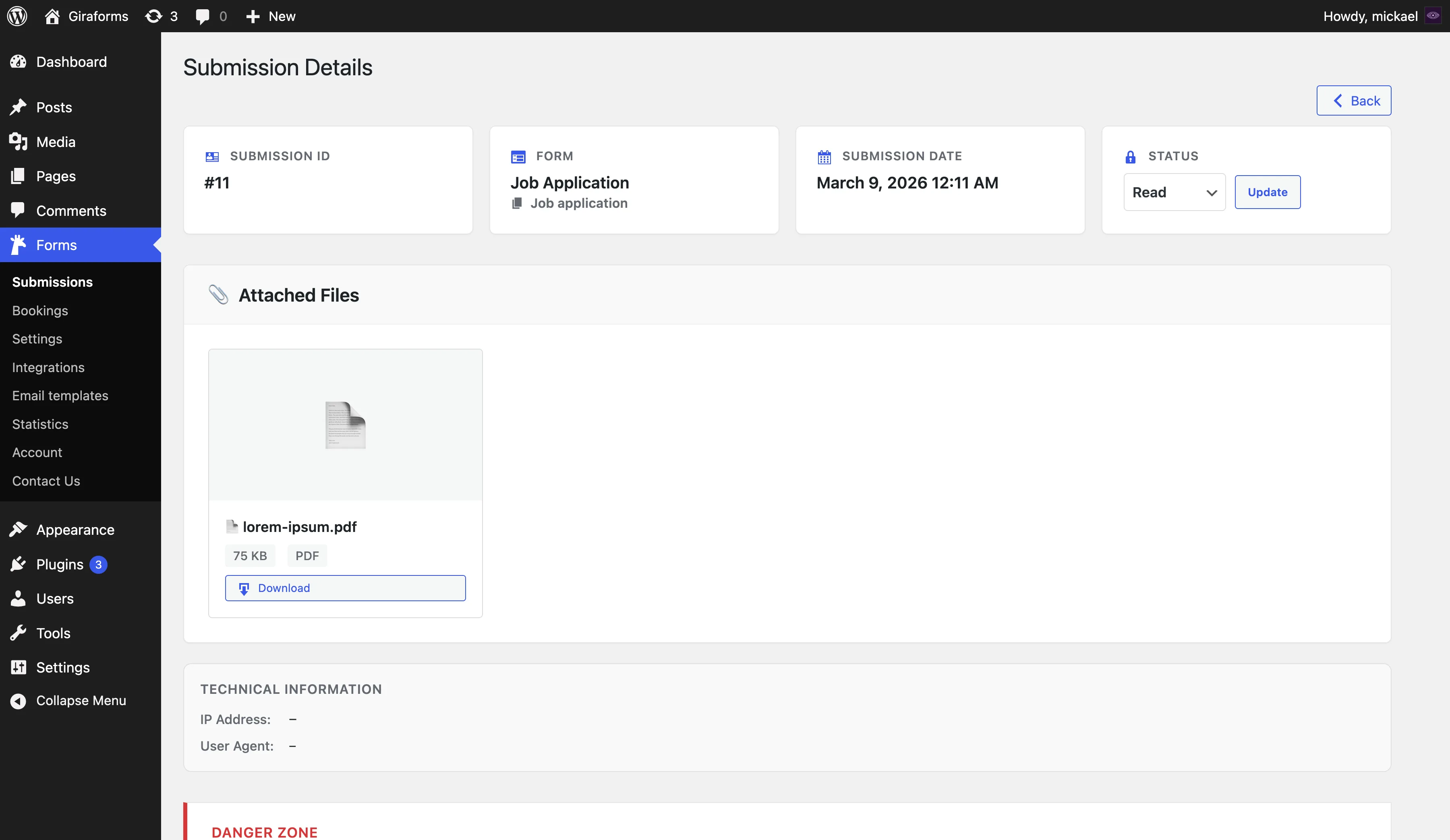Viewport: 1450px width, 840px height.
Task: Click the Back button
Action: (1353, 100)
